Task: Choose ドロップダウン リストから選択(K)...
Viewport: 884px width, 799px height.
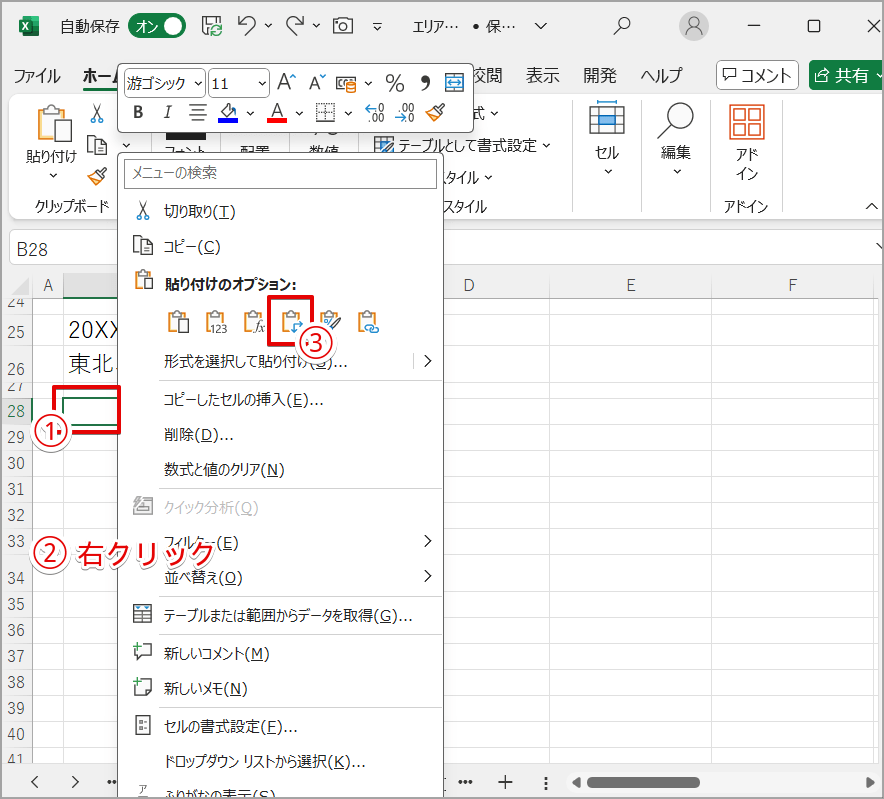Action: [280, 762]
